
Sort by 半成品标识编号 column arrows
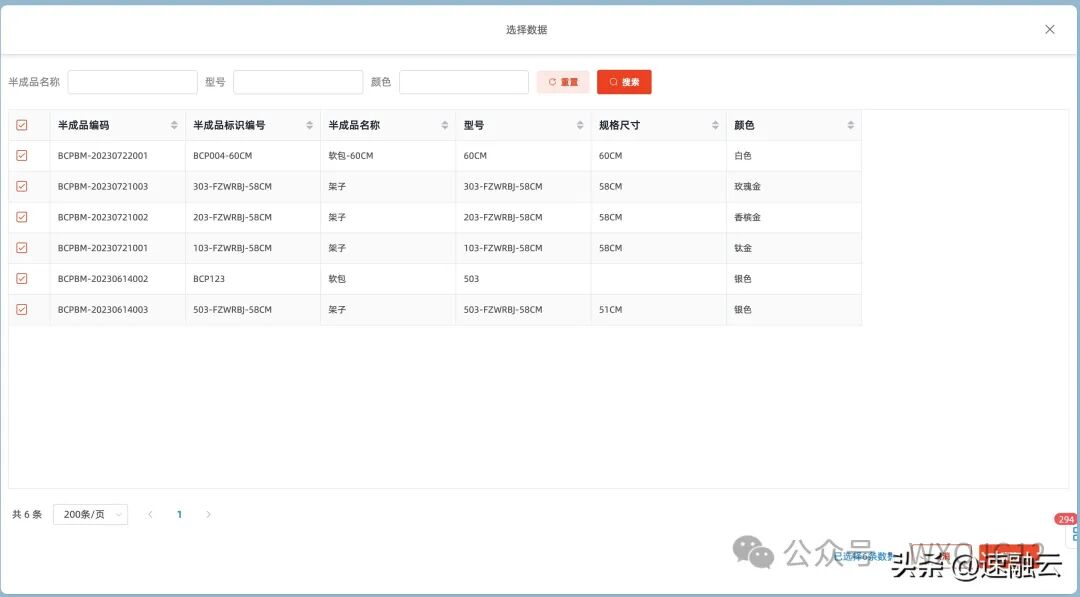click(309, 125)
